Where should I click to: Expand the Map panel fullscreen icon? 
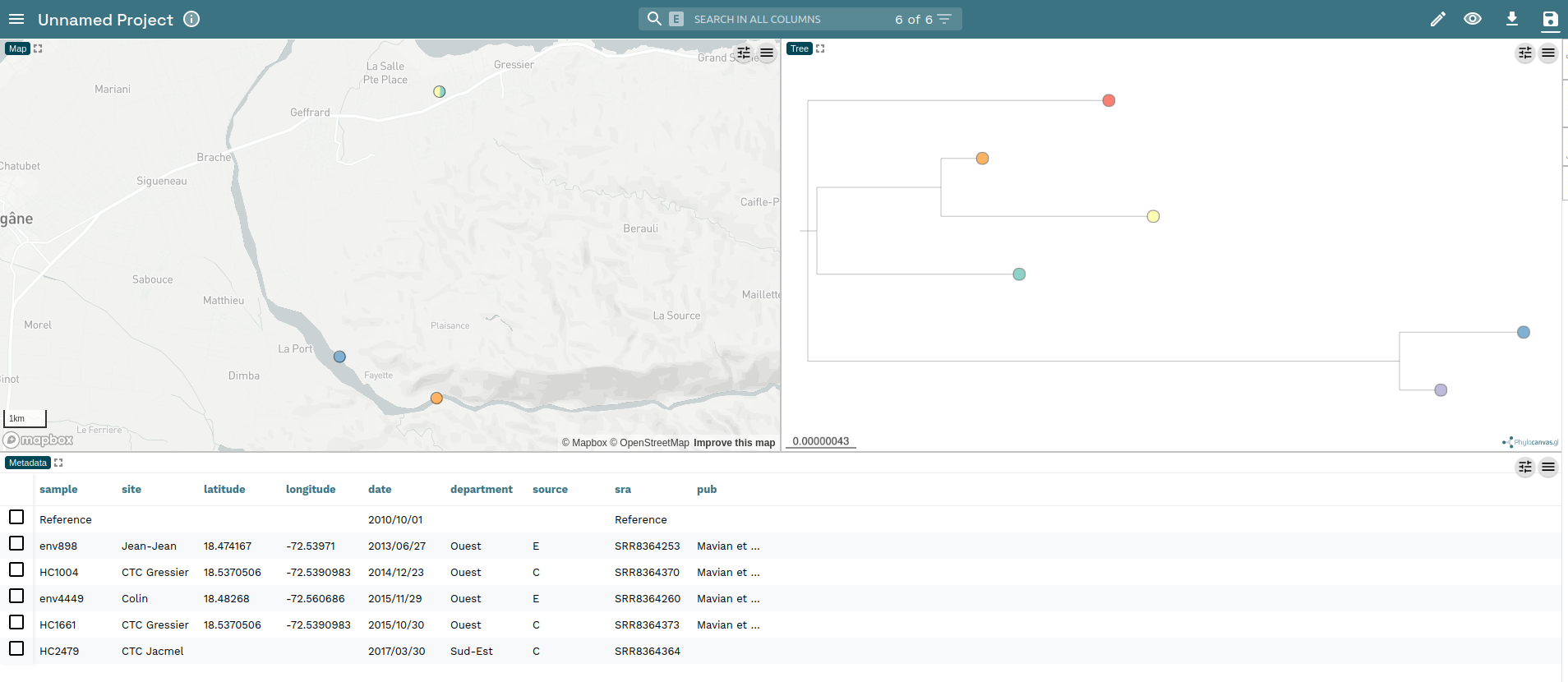(38, 48)
